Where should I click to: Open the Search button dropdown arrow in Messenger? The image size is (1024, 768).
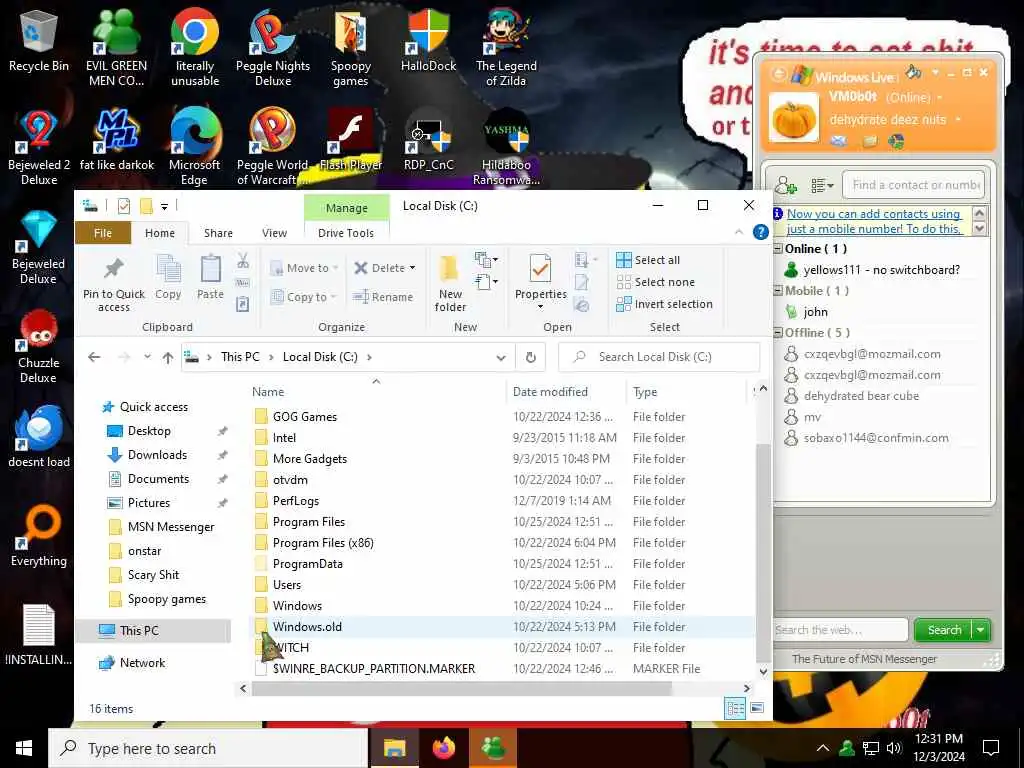(981, 630)
